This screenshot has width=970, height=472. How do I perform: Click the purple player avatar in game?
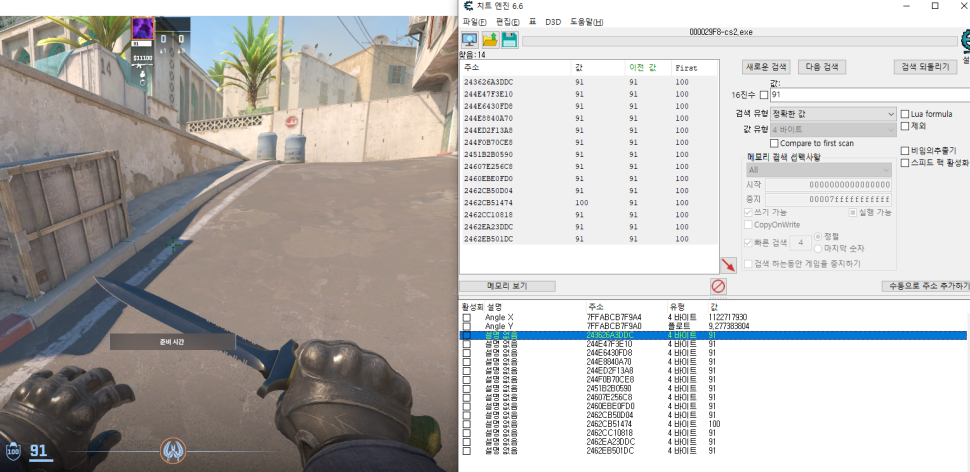point(143,28)
